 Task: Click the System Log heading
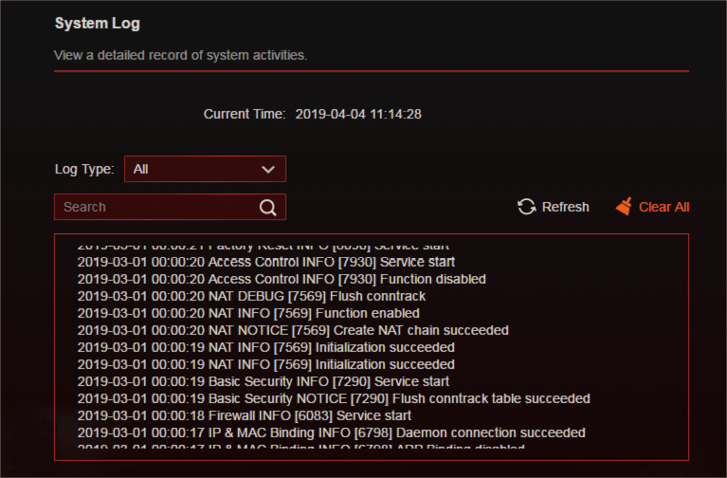point(97,24)
